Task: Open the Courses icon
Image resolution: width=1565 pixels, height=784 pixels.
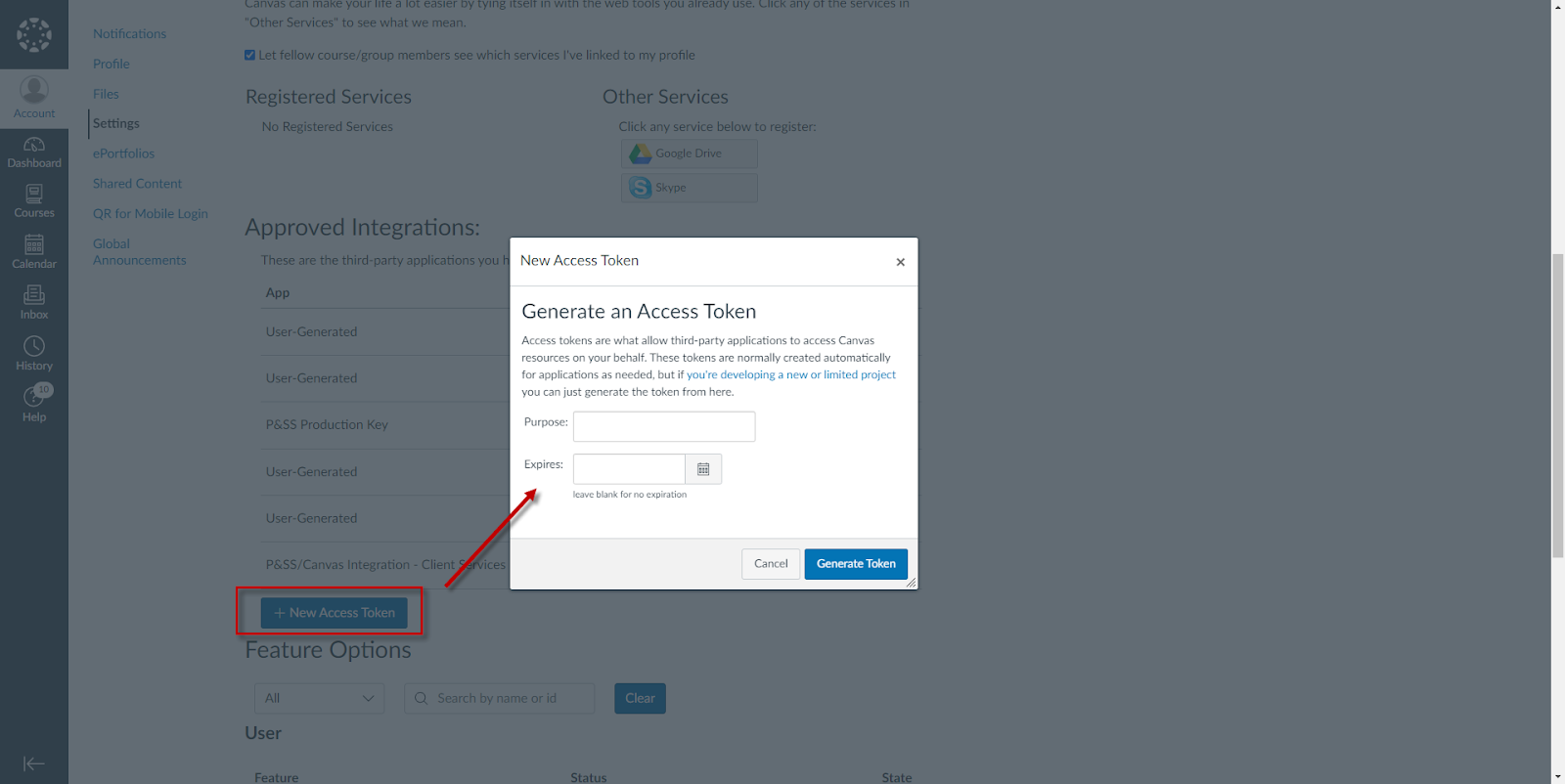Action: tap(34, 201)
